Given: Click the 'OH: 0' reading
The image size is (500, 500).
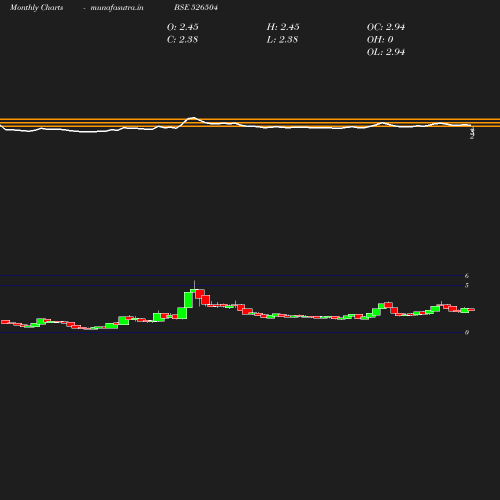Looking at the screenshot, I should tap(380, 40).
